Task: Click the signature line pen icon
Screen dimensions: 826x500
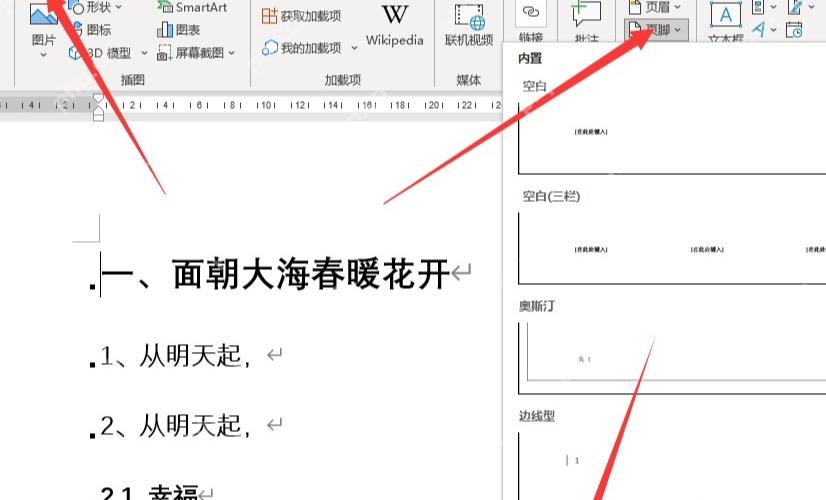Action: pos(795,7)
